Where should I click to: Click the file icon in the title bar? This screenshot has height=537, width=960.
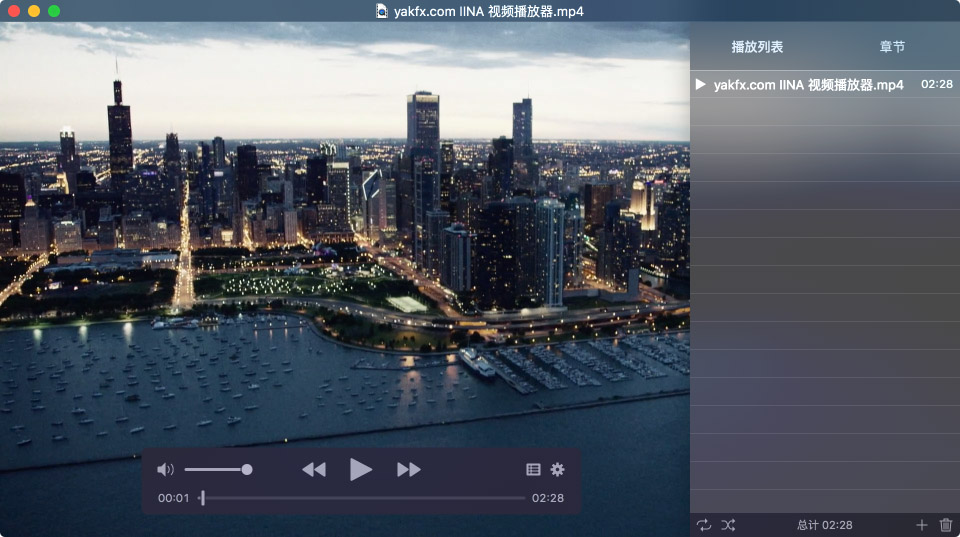click(381, 11)
